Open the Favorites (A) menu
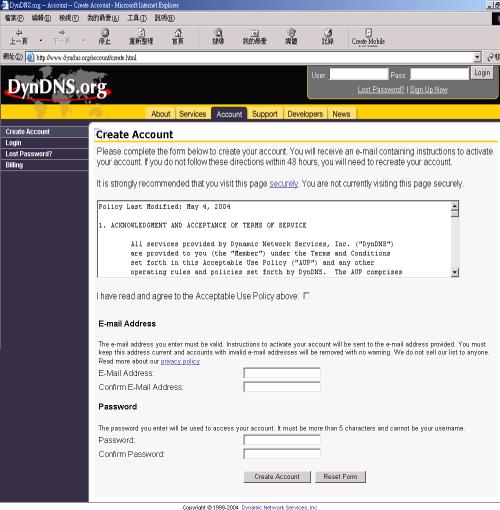 (103, 18)
